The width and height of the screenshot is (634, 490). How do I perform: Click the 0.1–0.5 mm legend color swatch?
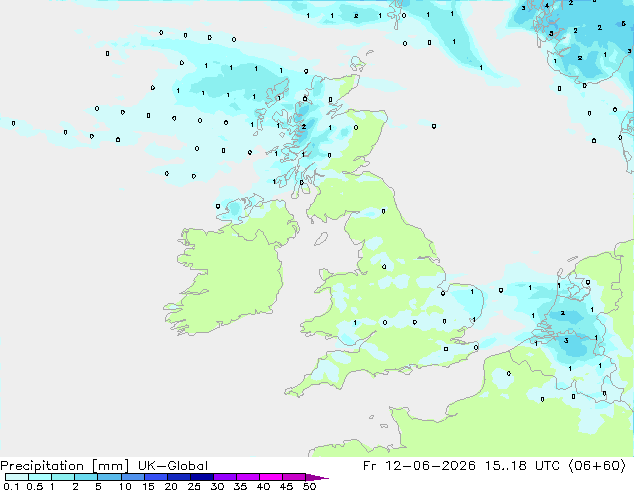coord(17,477)
